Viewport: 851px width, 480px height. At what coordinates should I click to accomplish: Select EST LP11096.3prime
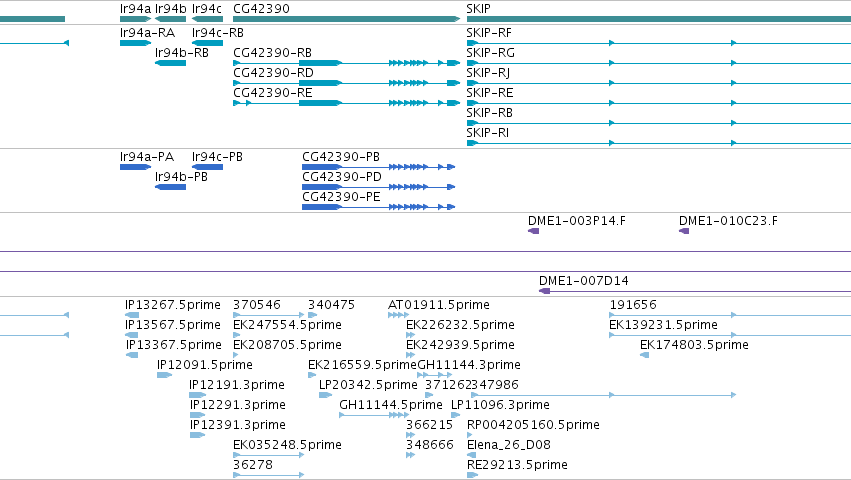coord(455,415)
